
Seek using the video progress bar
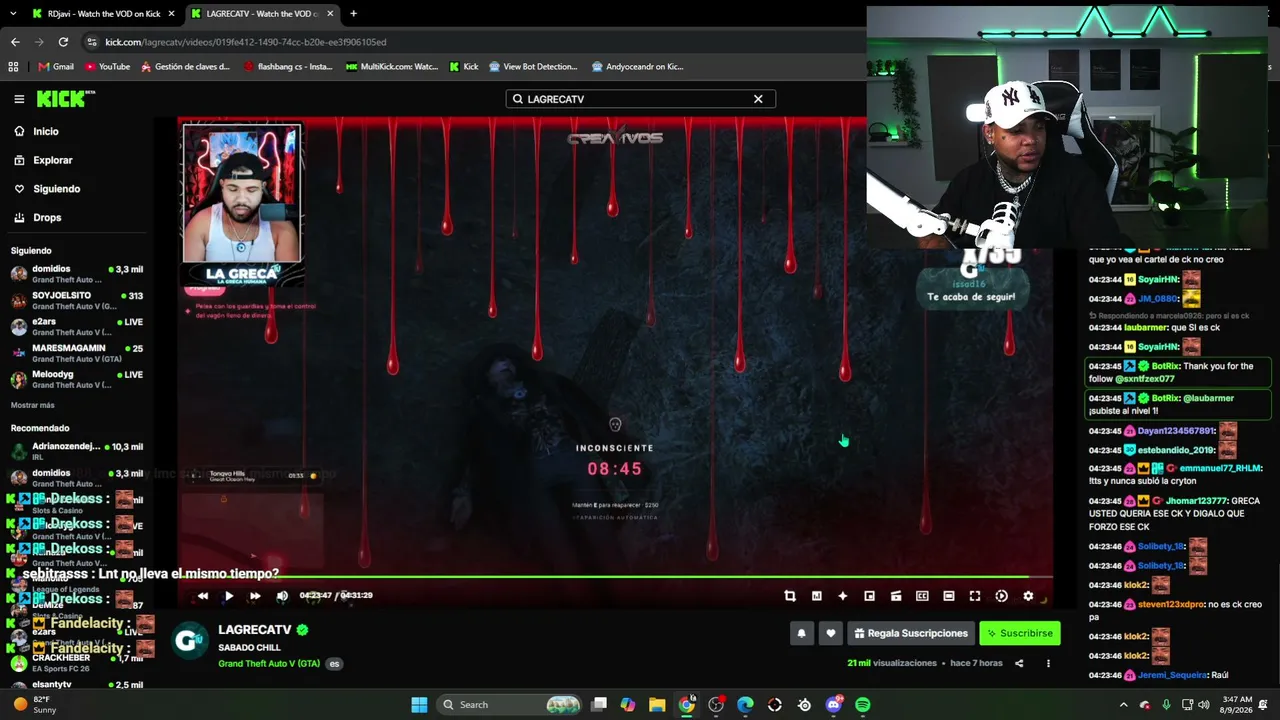click(x=615, y=577)
